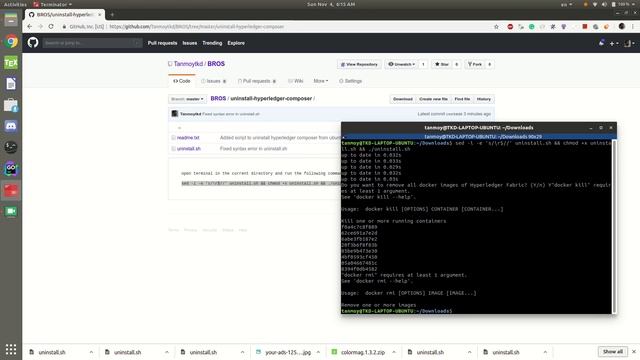Open Chrome's three-dot menu
The width and height of the screenshot is (640, 360).
(x=633, y=27)
